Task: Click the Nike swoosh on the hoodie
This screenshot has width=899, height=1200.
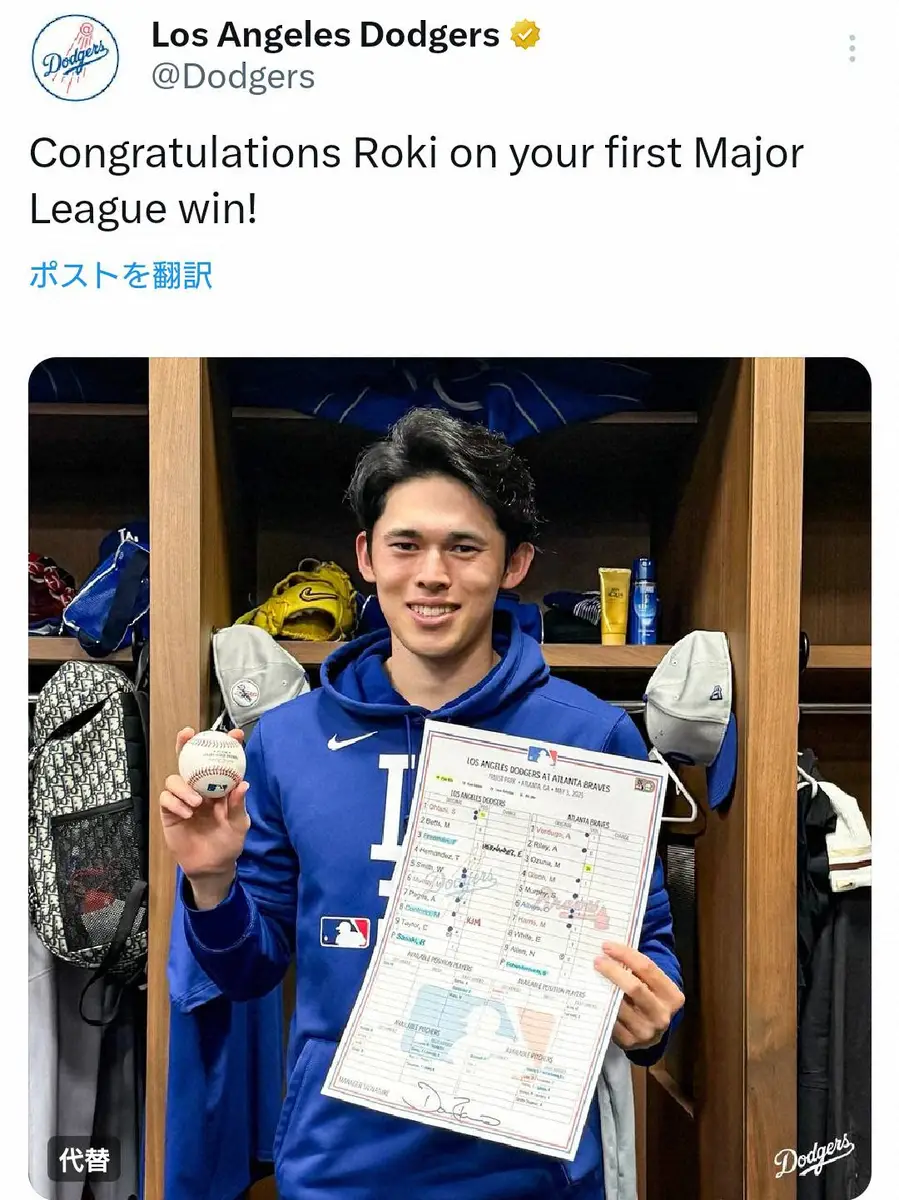Action: tap(351, 740)
